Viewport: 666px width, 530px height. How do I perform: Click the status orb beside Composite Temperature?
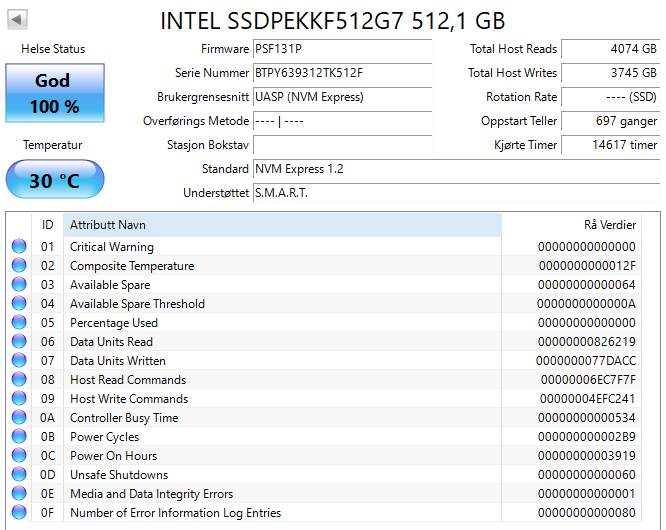tap(19, 266)
